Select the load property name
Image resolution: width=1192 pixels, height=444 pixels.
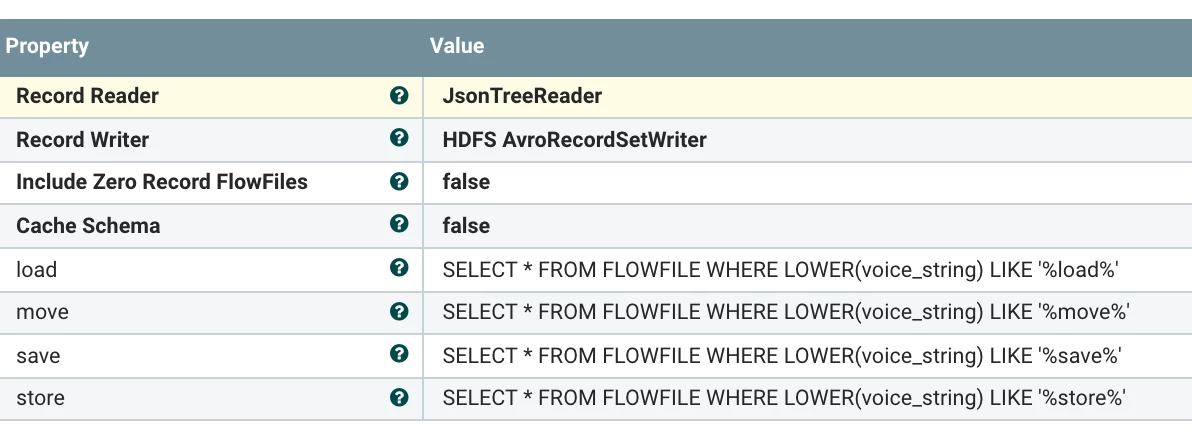pyautogui.click(x=36, y=270)
